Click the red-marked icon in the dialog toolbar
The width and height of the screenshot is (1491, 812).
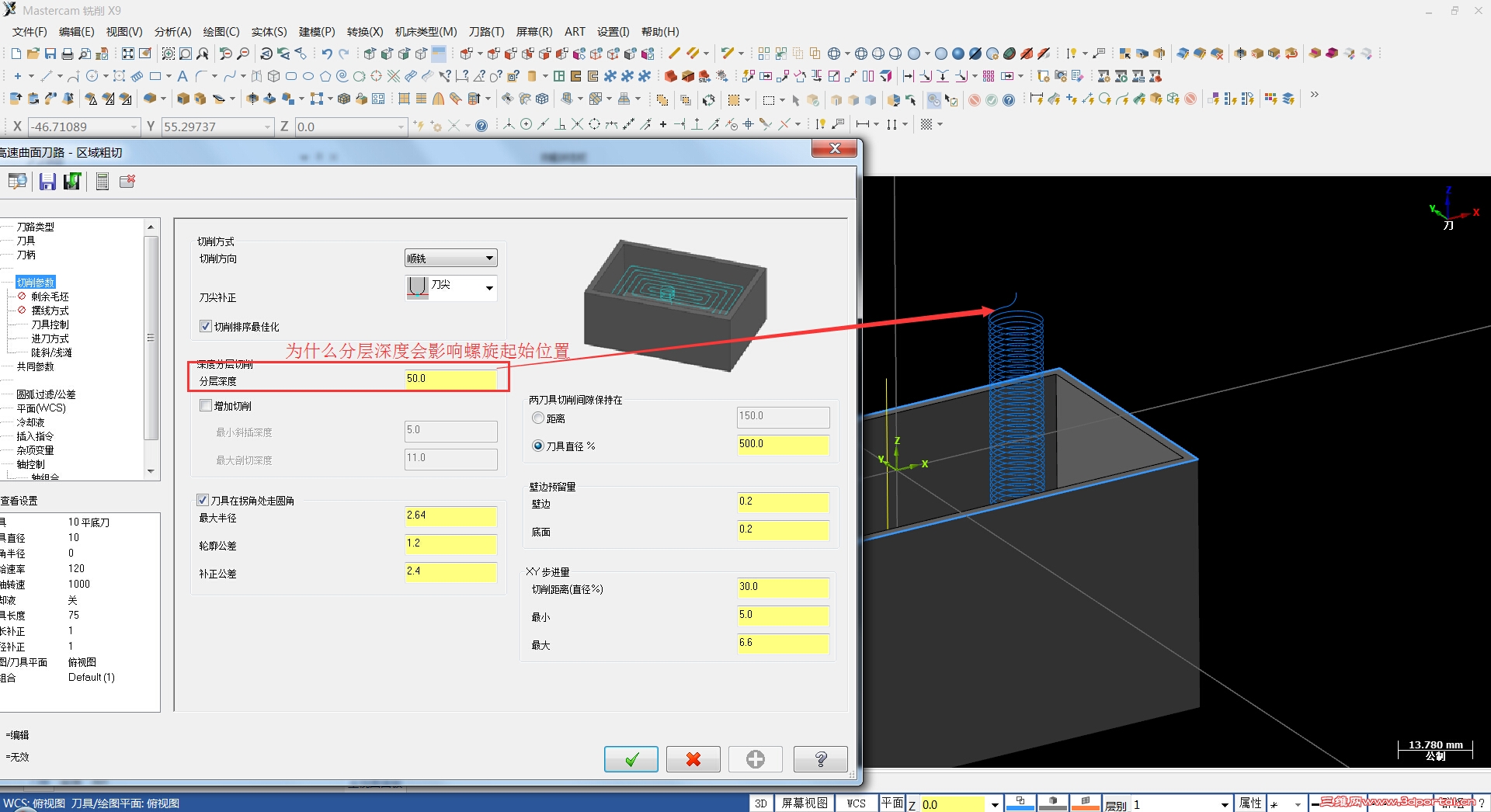(x=127, y=181)
